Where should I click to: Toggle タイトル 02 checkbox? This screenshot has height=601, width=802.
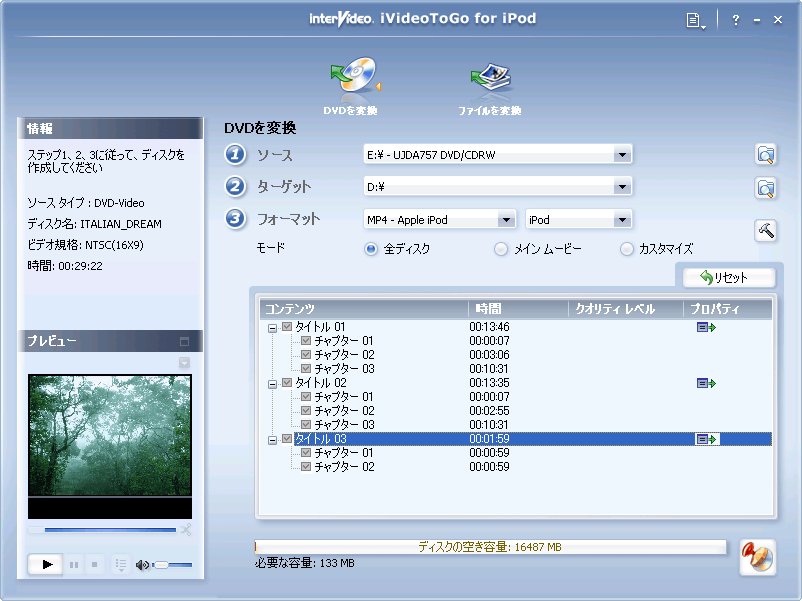pos(287,383)
